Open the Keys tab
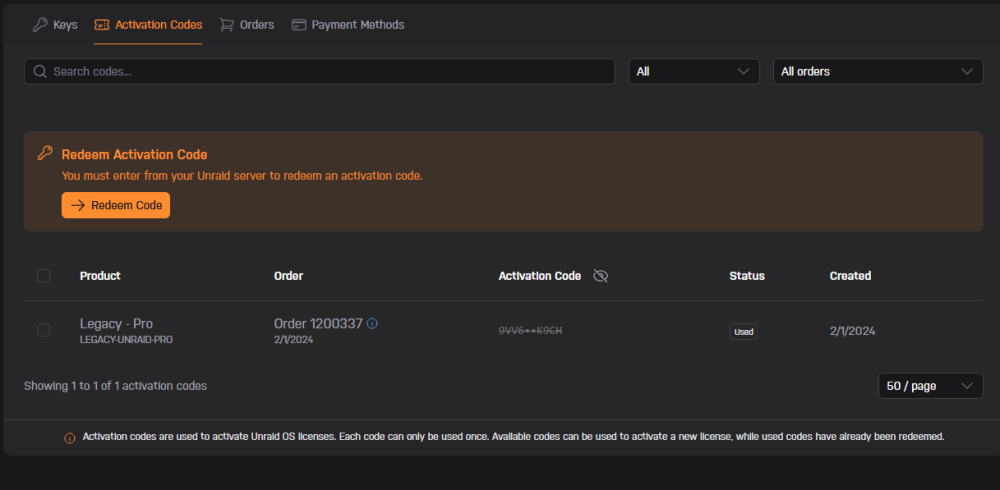Screen dimensions: 1000x490 55,25
